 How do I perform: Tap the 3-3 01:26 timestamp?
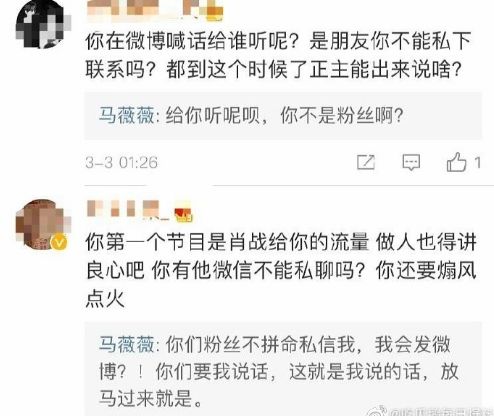[x=121, y=163]
